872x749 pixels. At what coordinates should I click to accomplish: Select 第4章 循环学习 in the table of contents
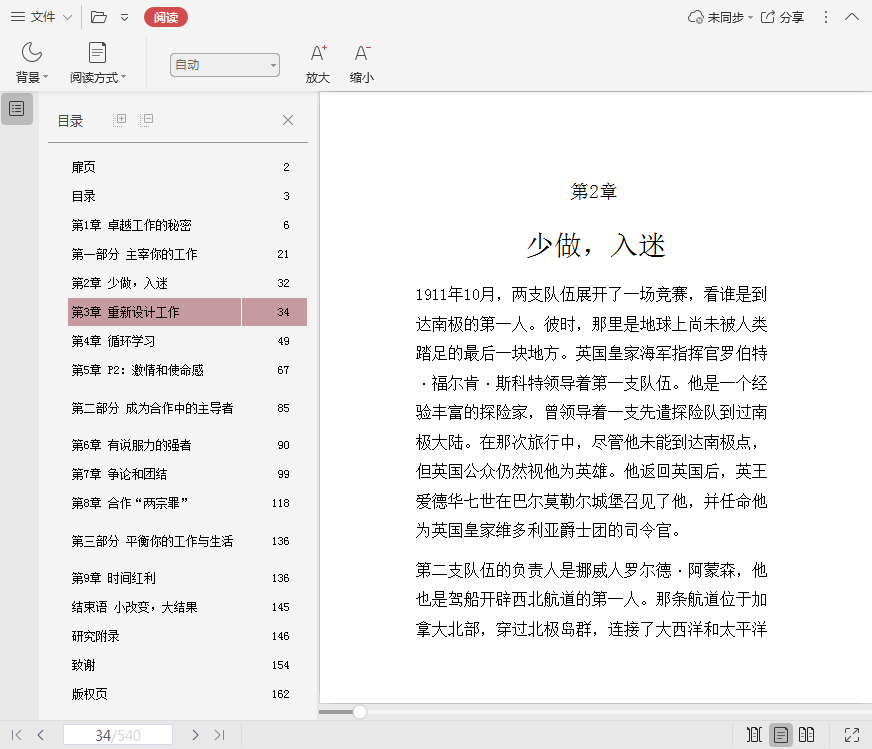coord(113,341)
